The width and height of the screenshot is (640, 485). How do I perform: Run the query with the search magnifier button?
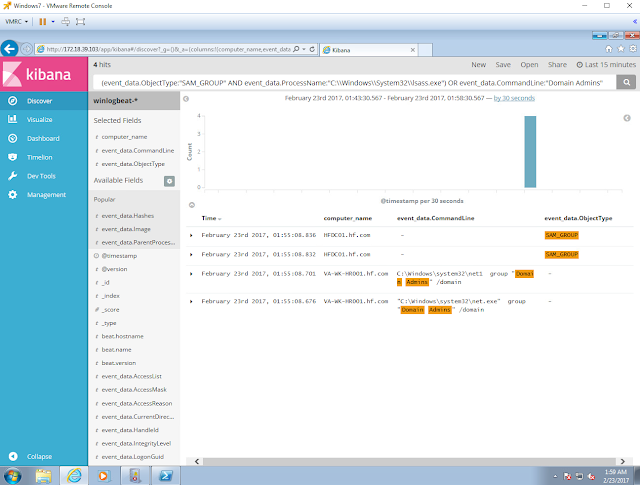(626, 82)
